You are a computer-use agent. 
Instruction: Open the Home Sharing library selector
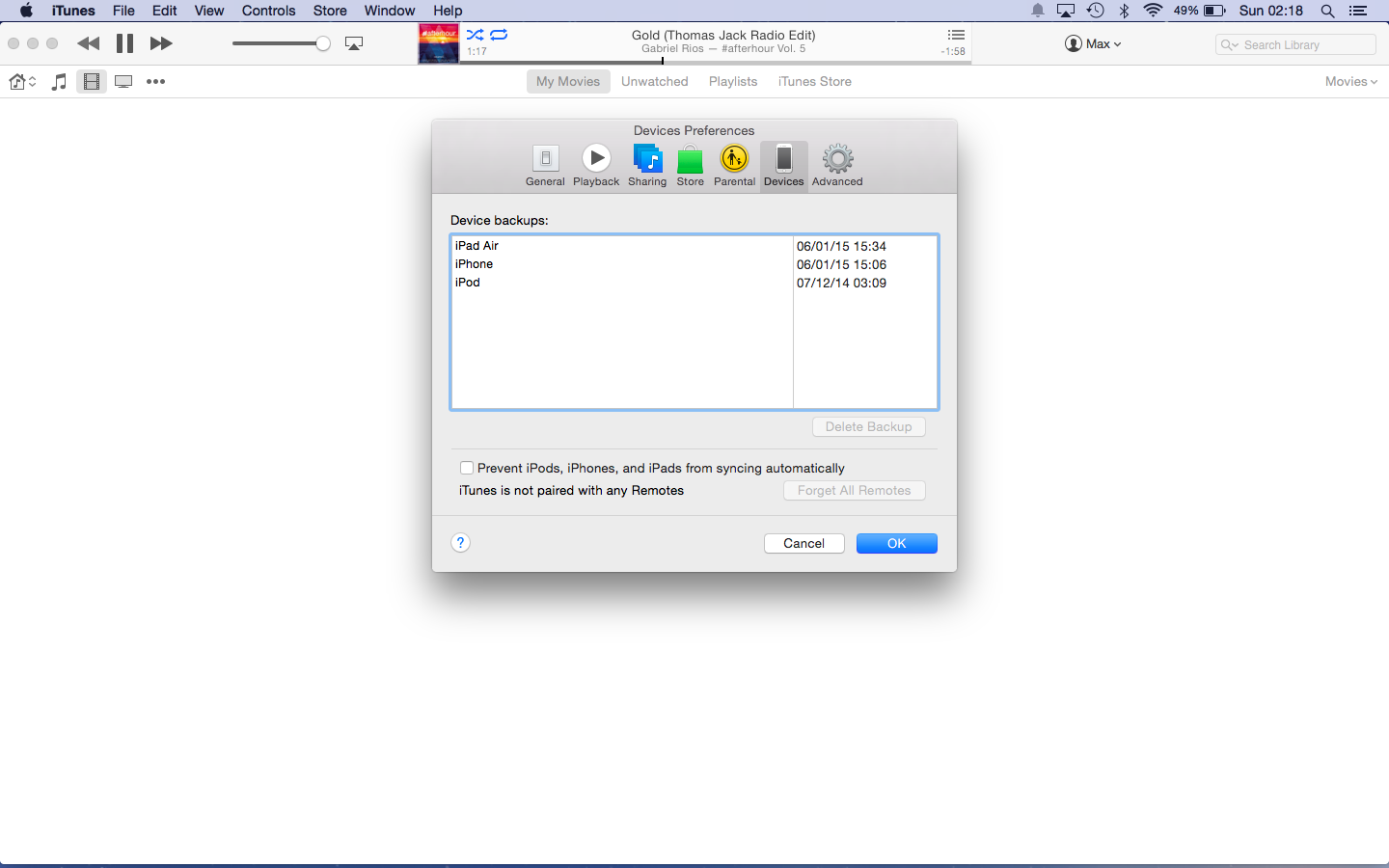click(22, 82)
